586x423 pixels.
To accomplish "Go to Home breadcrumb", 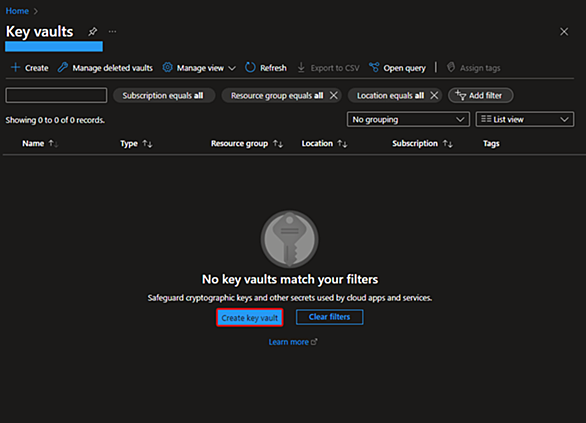I will click(x=17, y=11).
